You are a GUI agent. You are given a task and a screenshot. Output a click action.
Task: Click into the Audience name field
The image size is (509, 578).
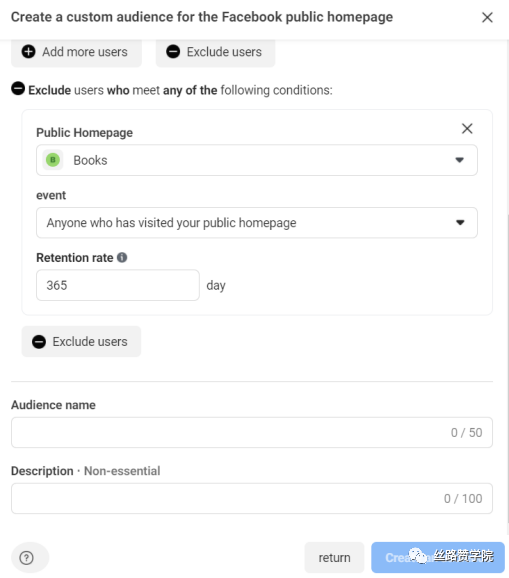tap(252, 432)
